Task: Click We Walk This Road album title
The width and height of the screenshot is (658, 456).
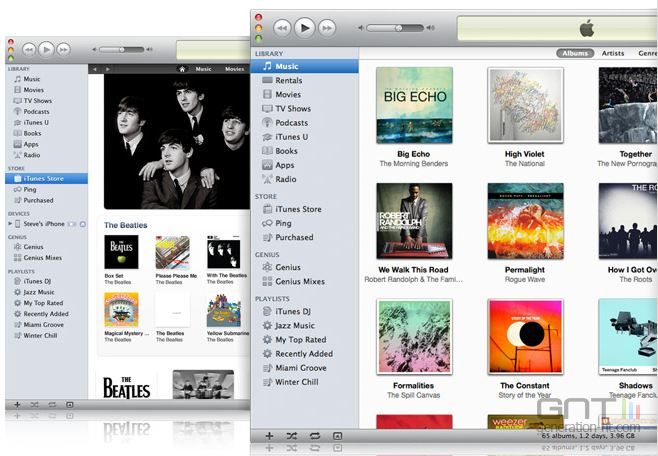Action: [x=413, y=270]
